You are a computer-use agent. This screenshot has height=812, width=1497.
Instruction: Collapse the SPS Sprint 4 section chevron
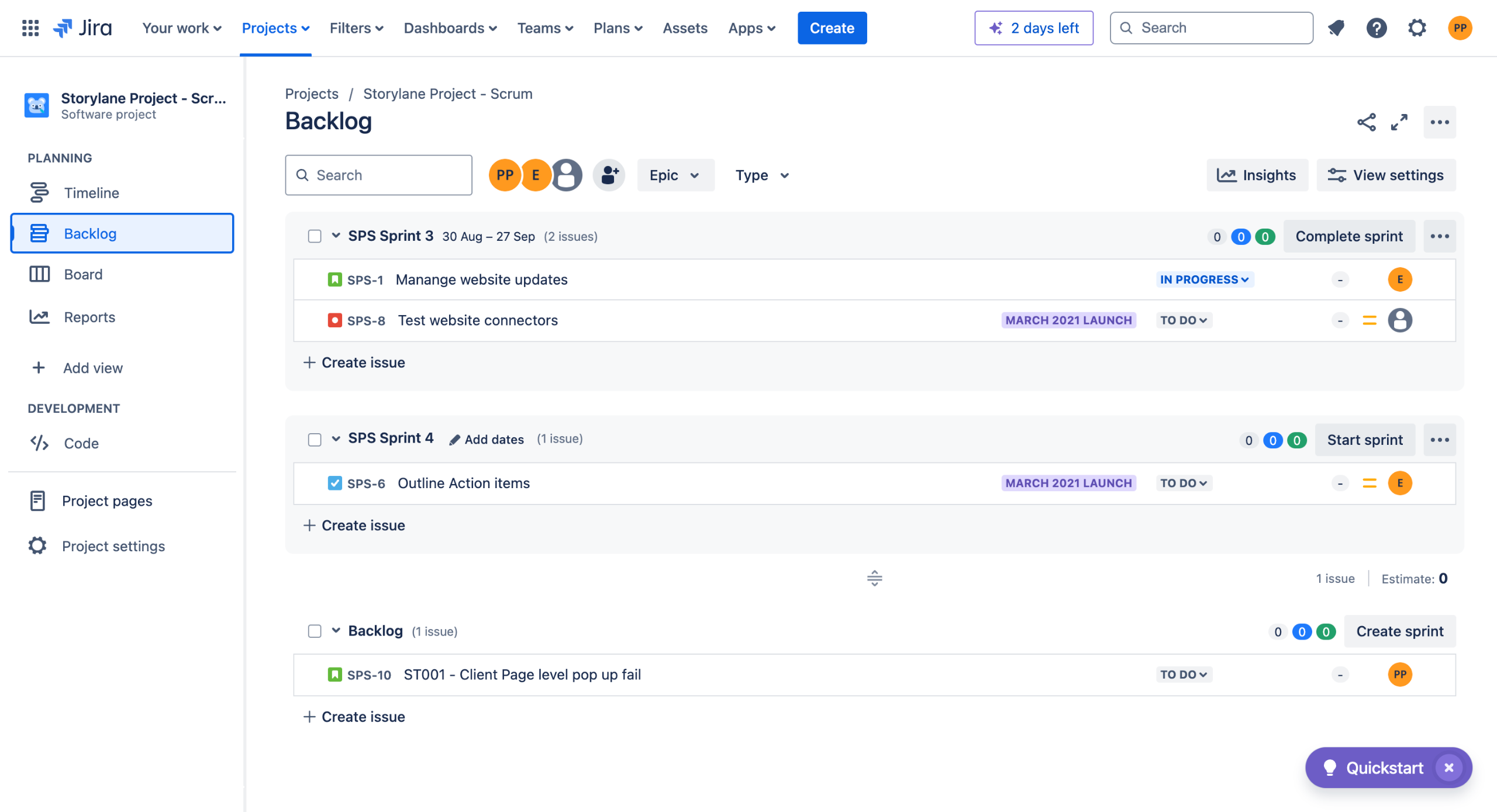click(336, 438)
